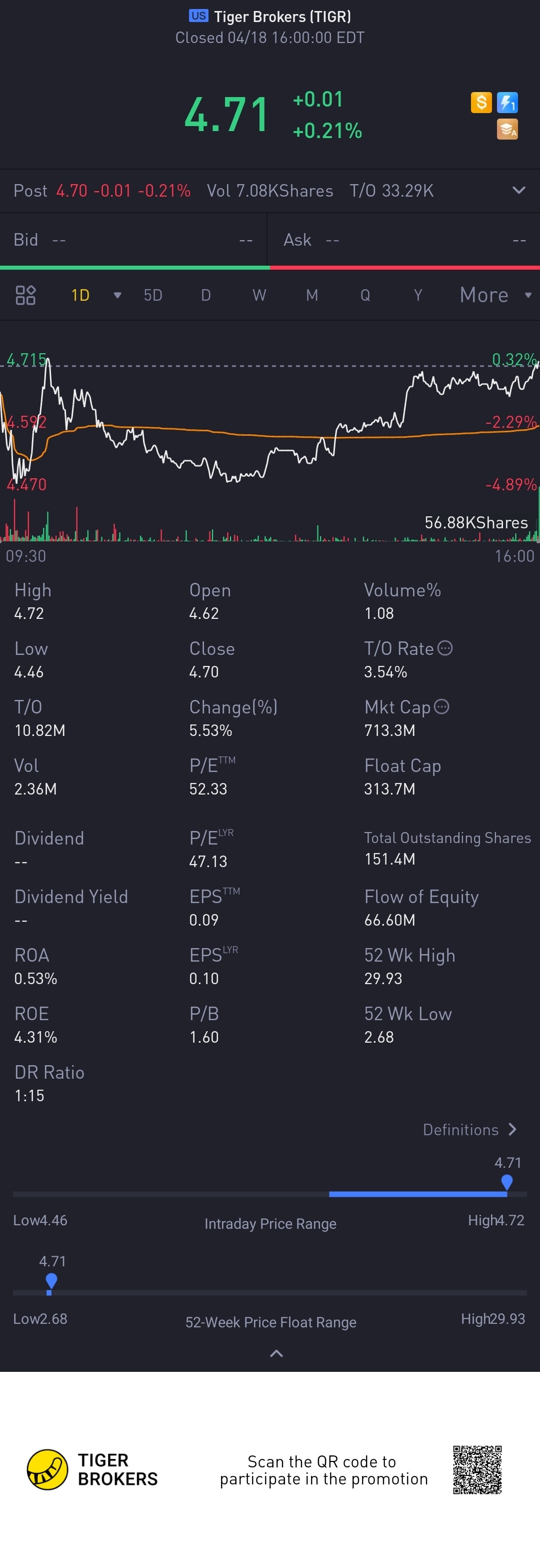Tap the info icon beside Mkt Cap

point(441,706)
